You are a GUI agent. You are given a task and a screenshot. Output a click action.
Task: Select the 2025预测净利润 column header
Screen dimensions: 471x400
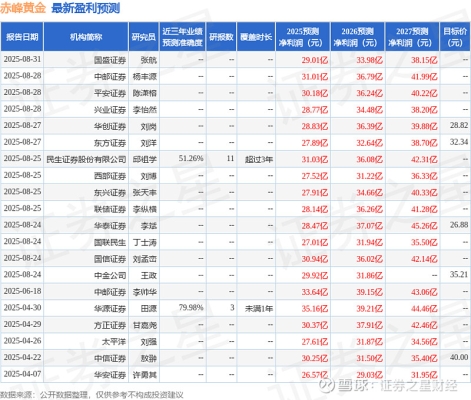(x=303, y=37)
